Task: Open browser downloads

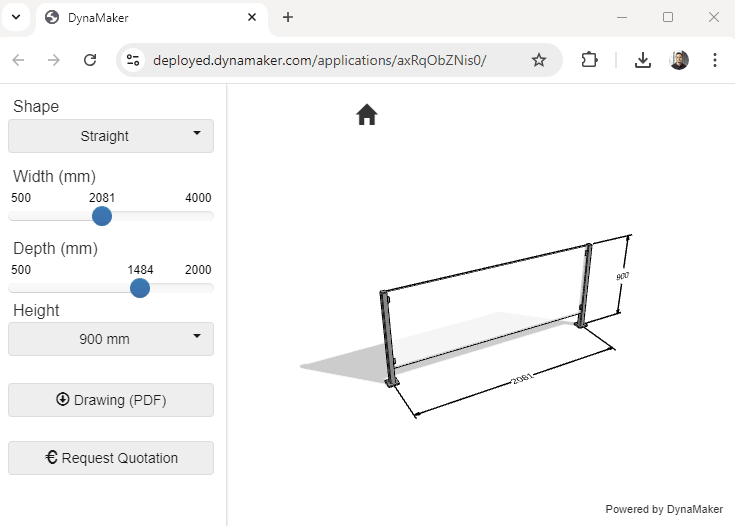Action: 643,60
